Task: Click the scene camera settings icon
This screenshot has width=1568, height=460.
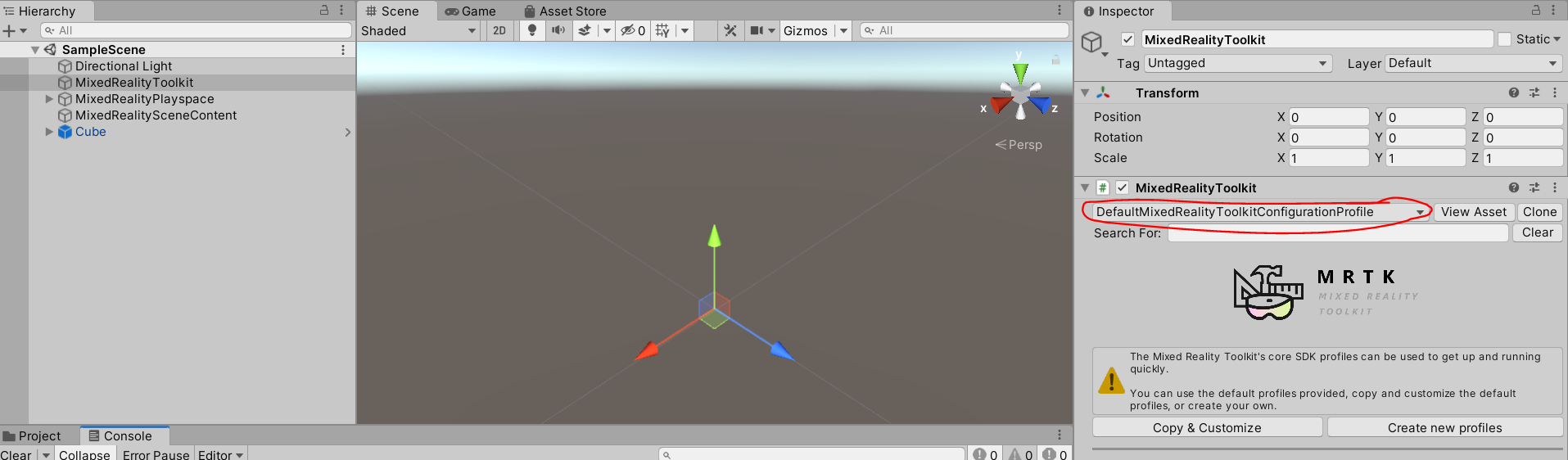Action: point(757,30)
